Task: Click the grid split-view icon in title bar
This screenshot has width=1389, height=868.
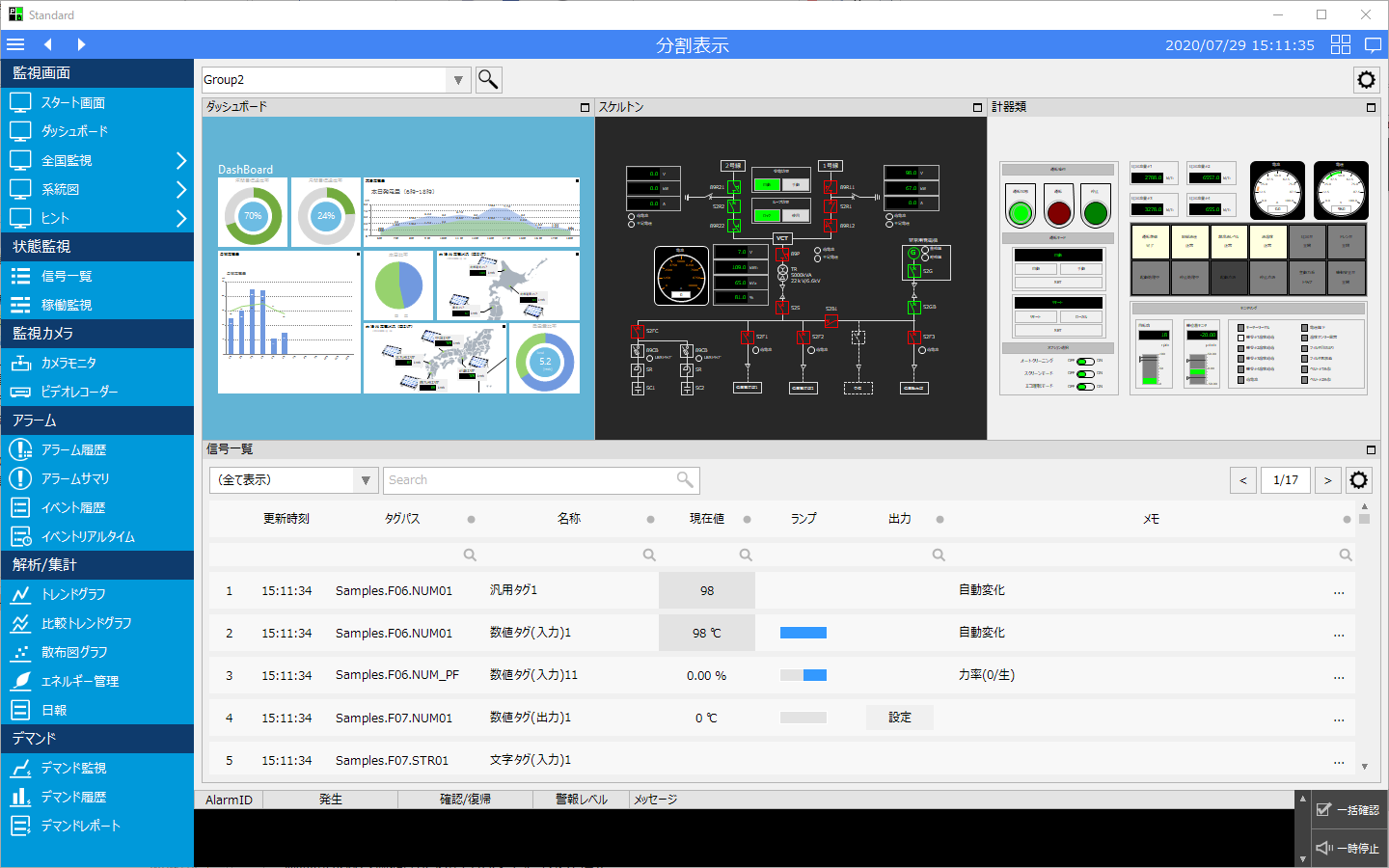Action: click(1341, 43)
